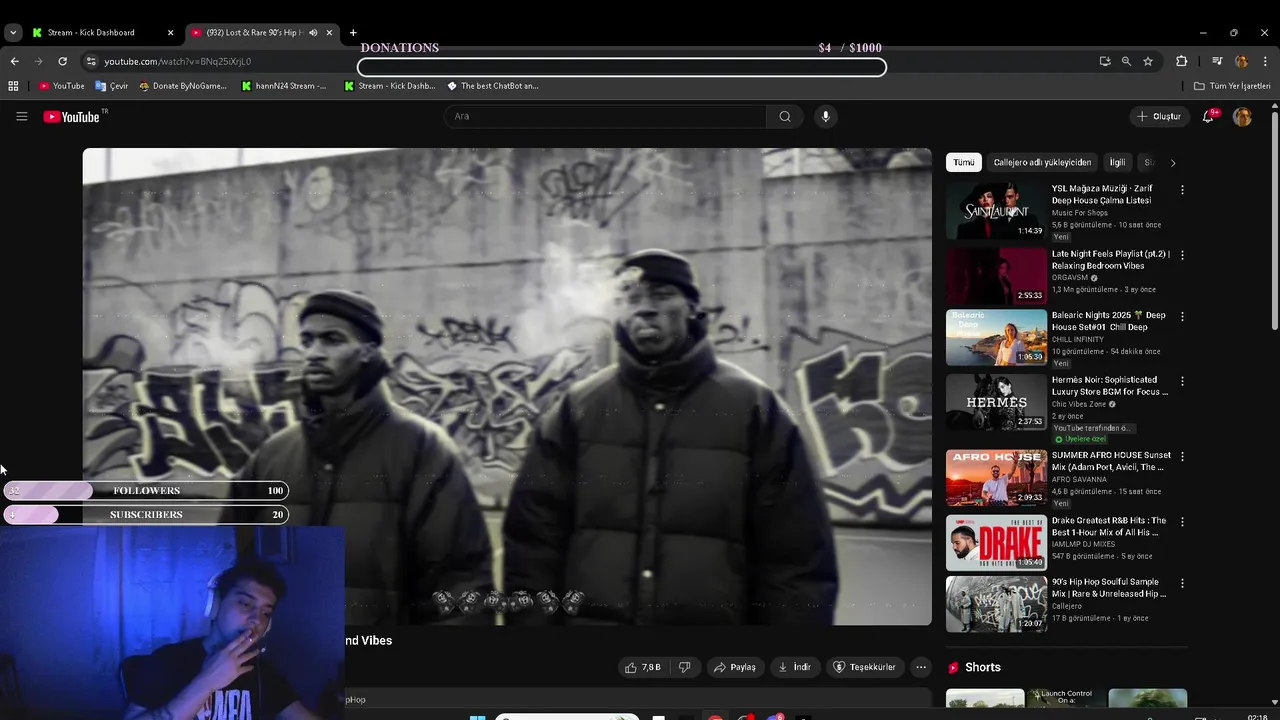Select the İlgili filter chip
Viewport: 1280px width, 720px height.
coord(1117,163)
